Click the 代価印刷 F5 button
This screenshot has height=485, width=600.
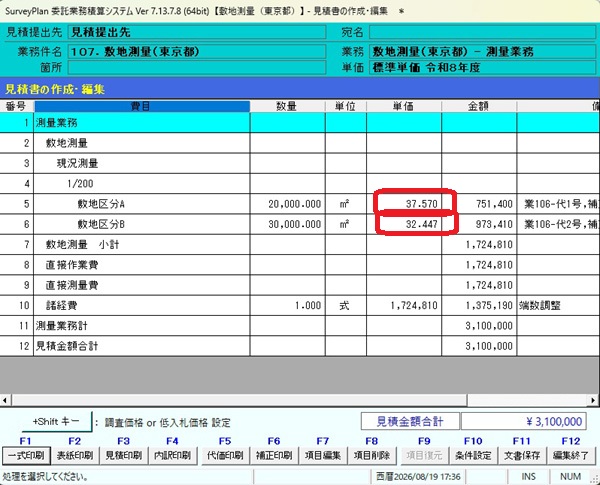[225, 456]
